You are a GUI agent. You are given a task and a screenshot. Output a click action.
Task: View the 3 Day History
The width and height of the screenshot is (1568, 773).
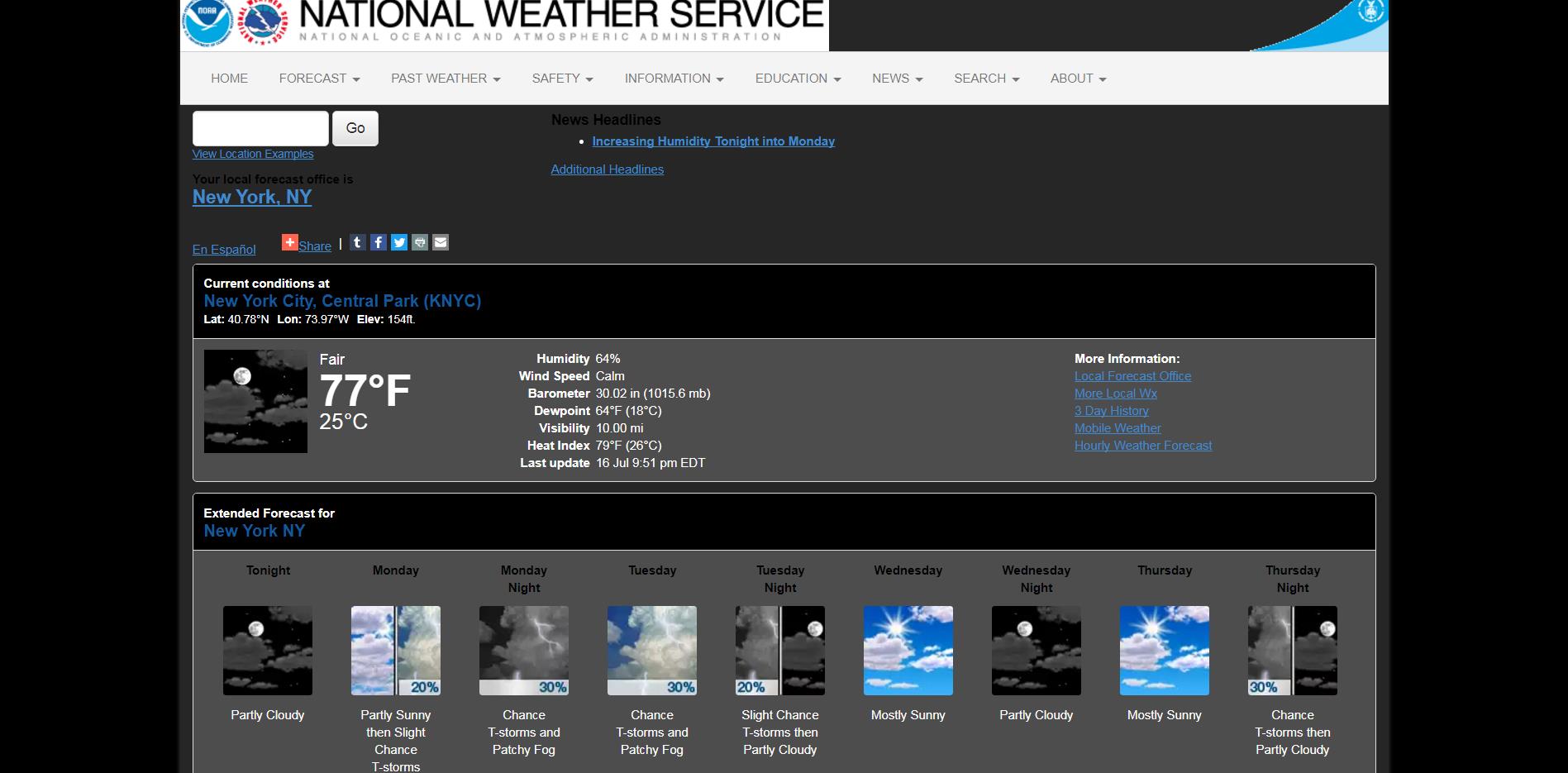pyautogui.click(x=1111, y=410)
